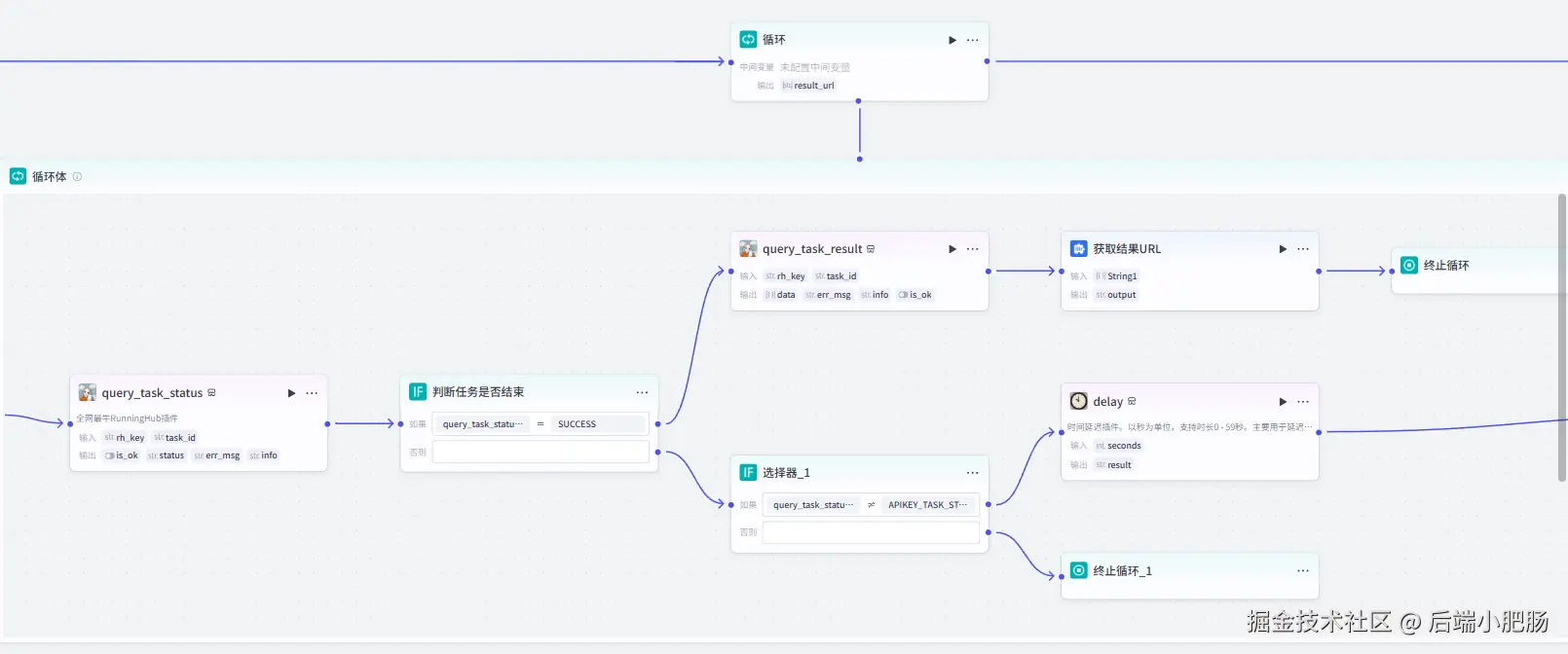Click the empty 否则 field in 判断任务是否结束
This screenshot has height=654, width=1568.
541,452
